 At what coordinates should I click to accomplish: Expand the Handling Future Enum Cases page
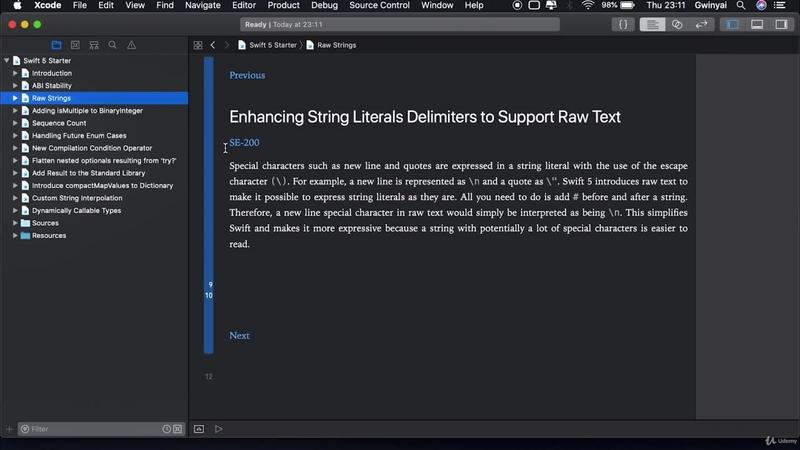coord(15,135)
